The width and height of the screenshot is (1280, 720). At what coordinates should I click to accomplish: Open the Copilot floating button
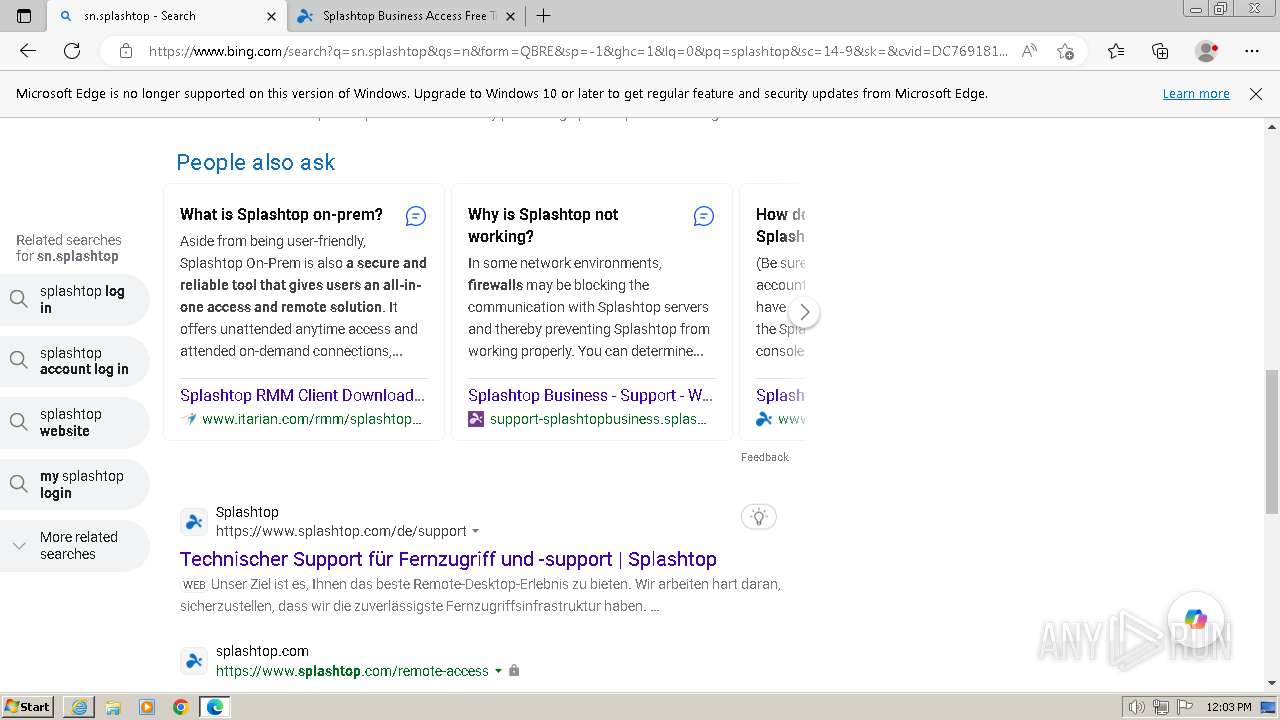[1196, 620]
